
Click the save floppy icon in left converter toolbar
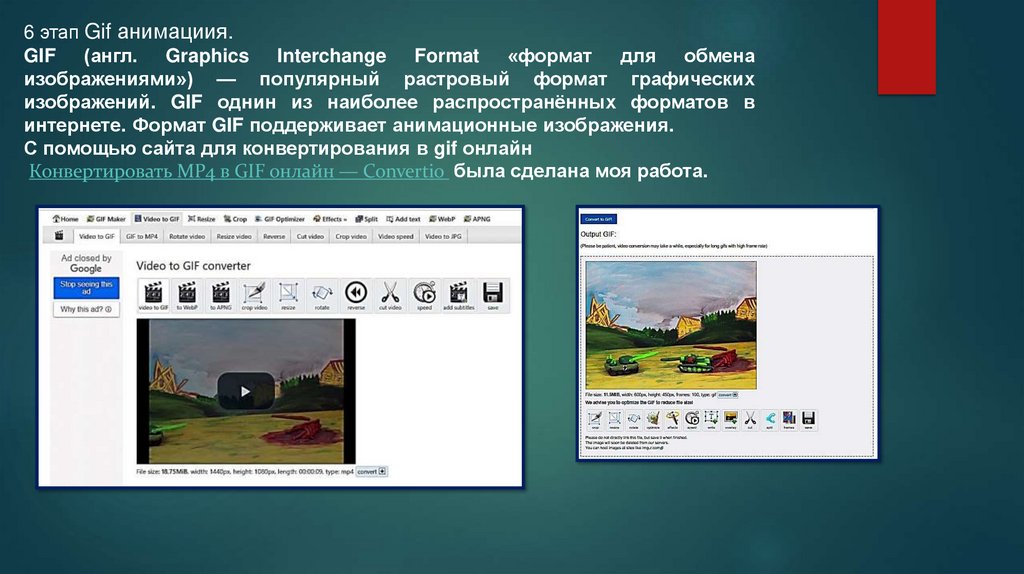point(492,295)
